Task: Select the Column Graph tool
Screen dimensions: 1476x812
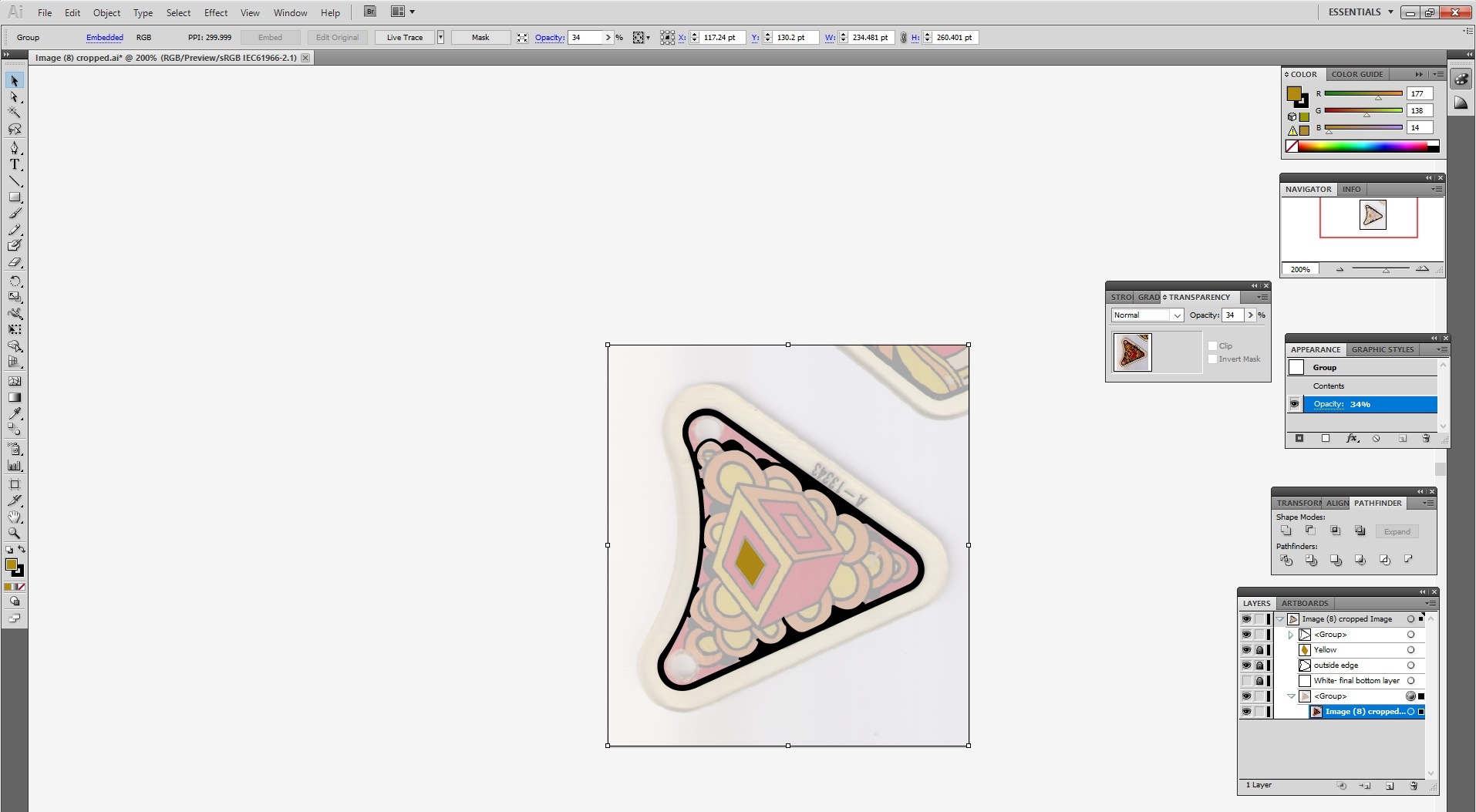Action: tap(15, 465)
